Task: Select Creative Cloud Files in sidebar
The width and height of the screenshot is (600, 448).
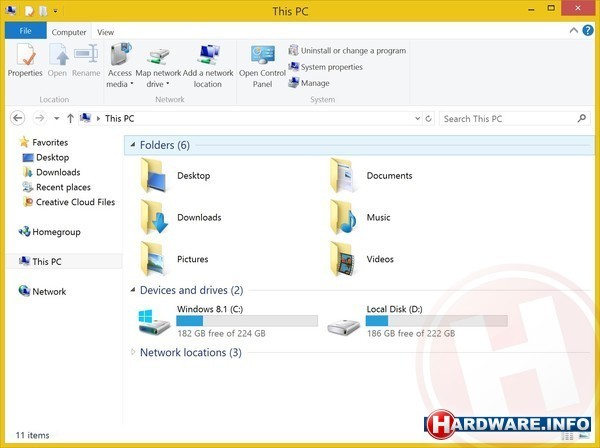Action: 69,202
